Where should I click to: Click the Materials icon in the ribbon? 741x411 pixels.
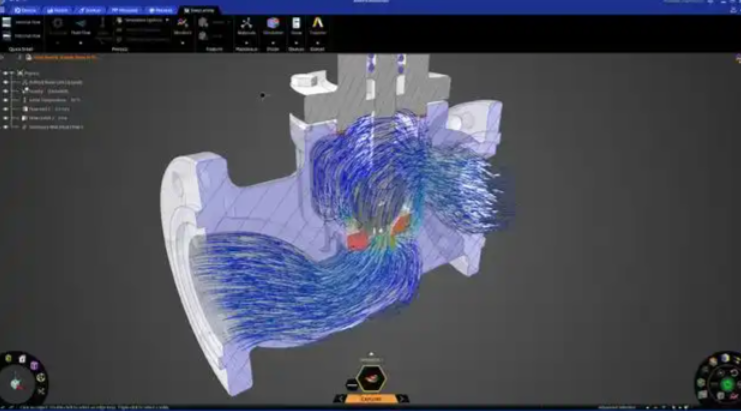[x=246, y=24]
